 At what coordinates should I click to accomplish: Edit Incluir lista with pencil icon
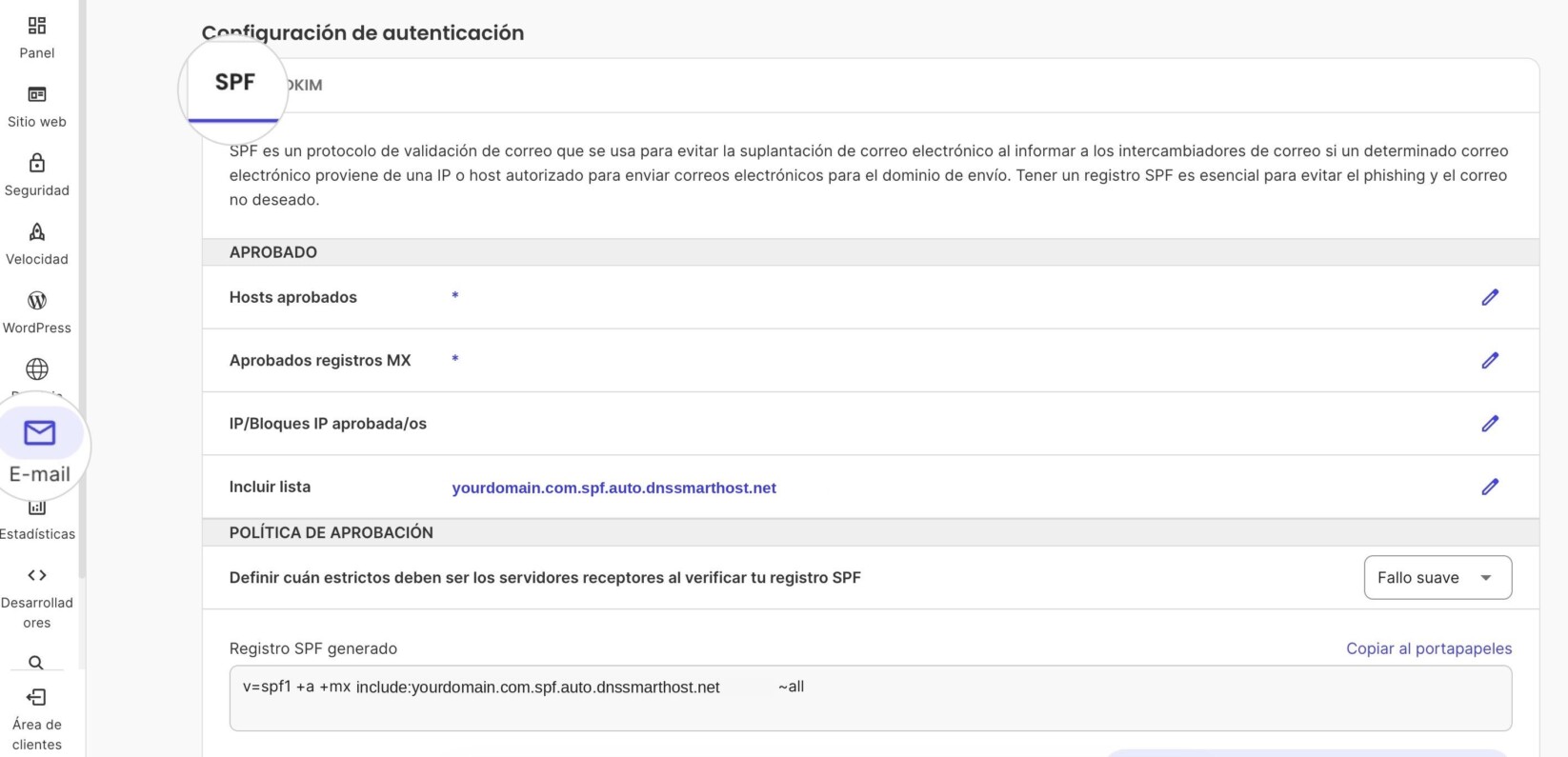[1490, 487]
